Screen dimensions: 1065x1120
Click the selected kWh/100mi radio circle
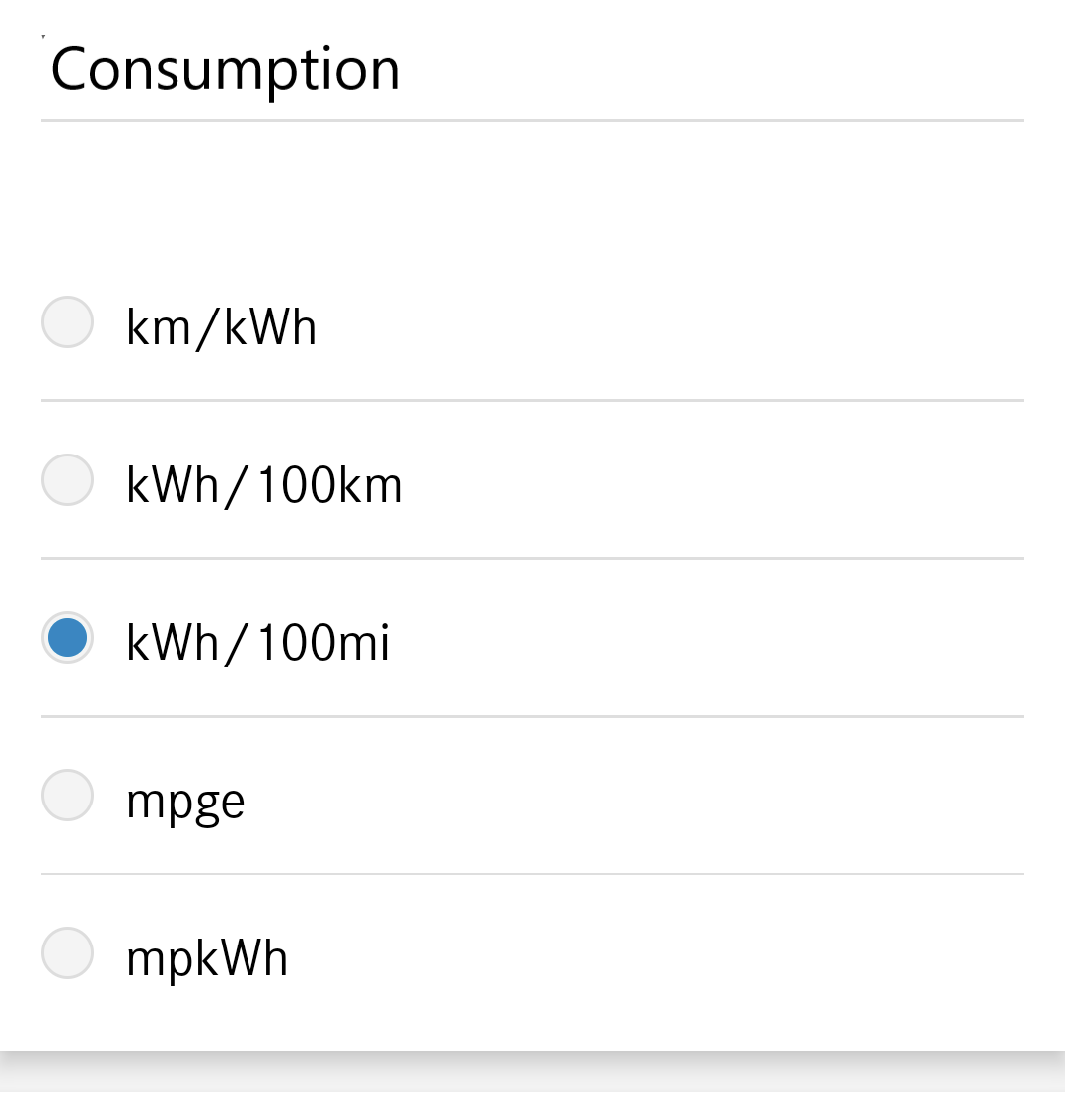click(x=67, y=638)
